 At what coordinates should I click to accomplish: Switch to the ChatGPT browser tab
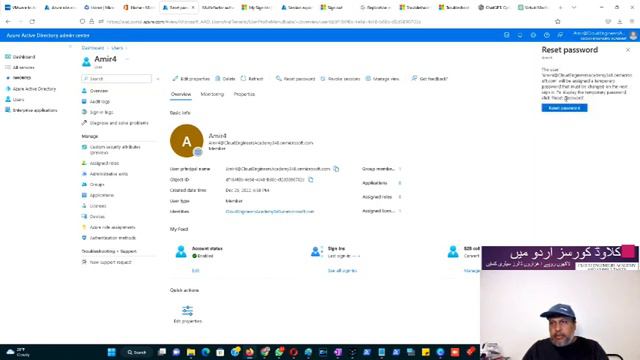(x=493, y=7)
